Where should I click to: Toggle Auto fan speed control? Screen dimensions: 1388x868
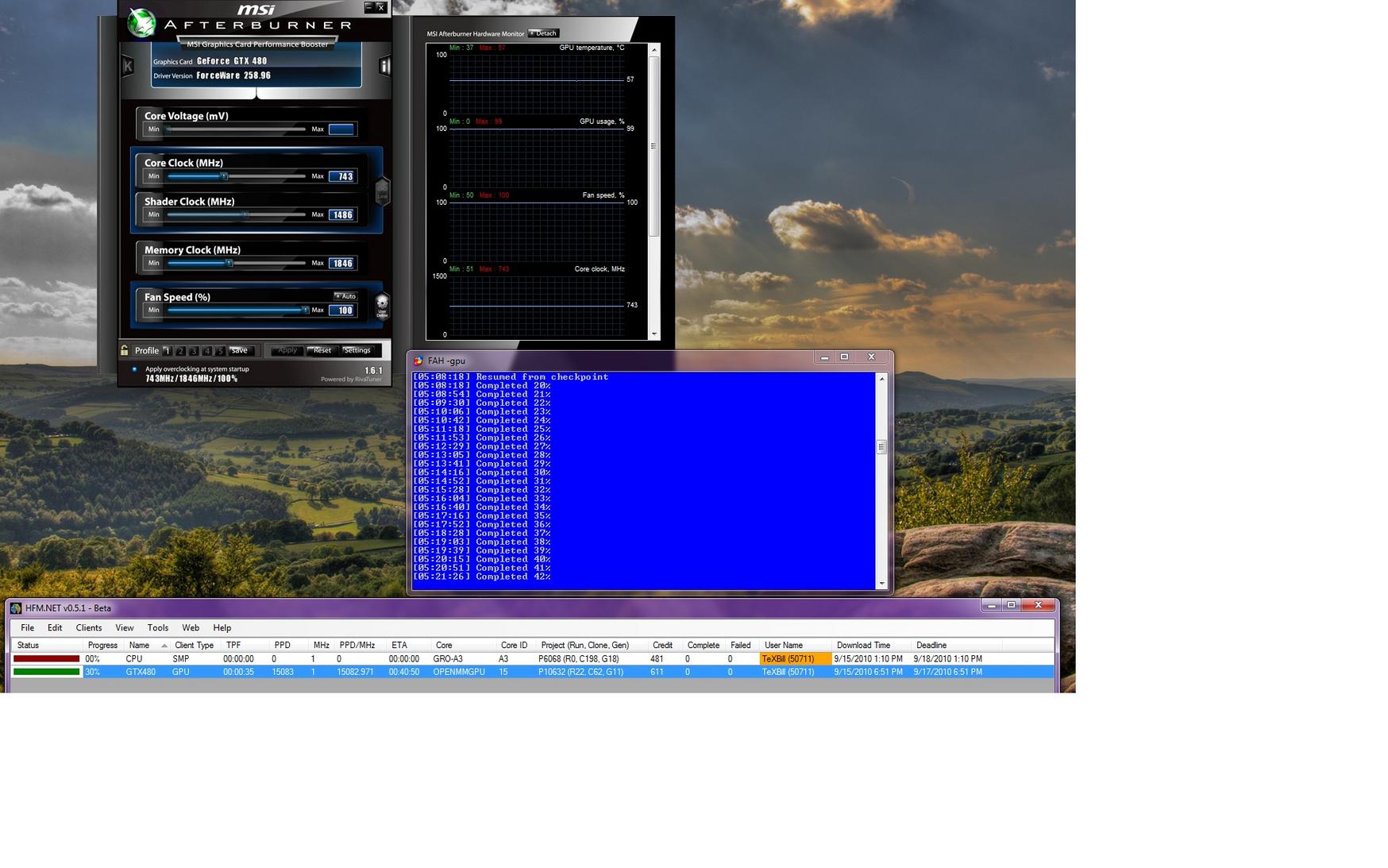[x=345, y=296]
